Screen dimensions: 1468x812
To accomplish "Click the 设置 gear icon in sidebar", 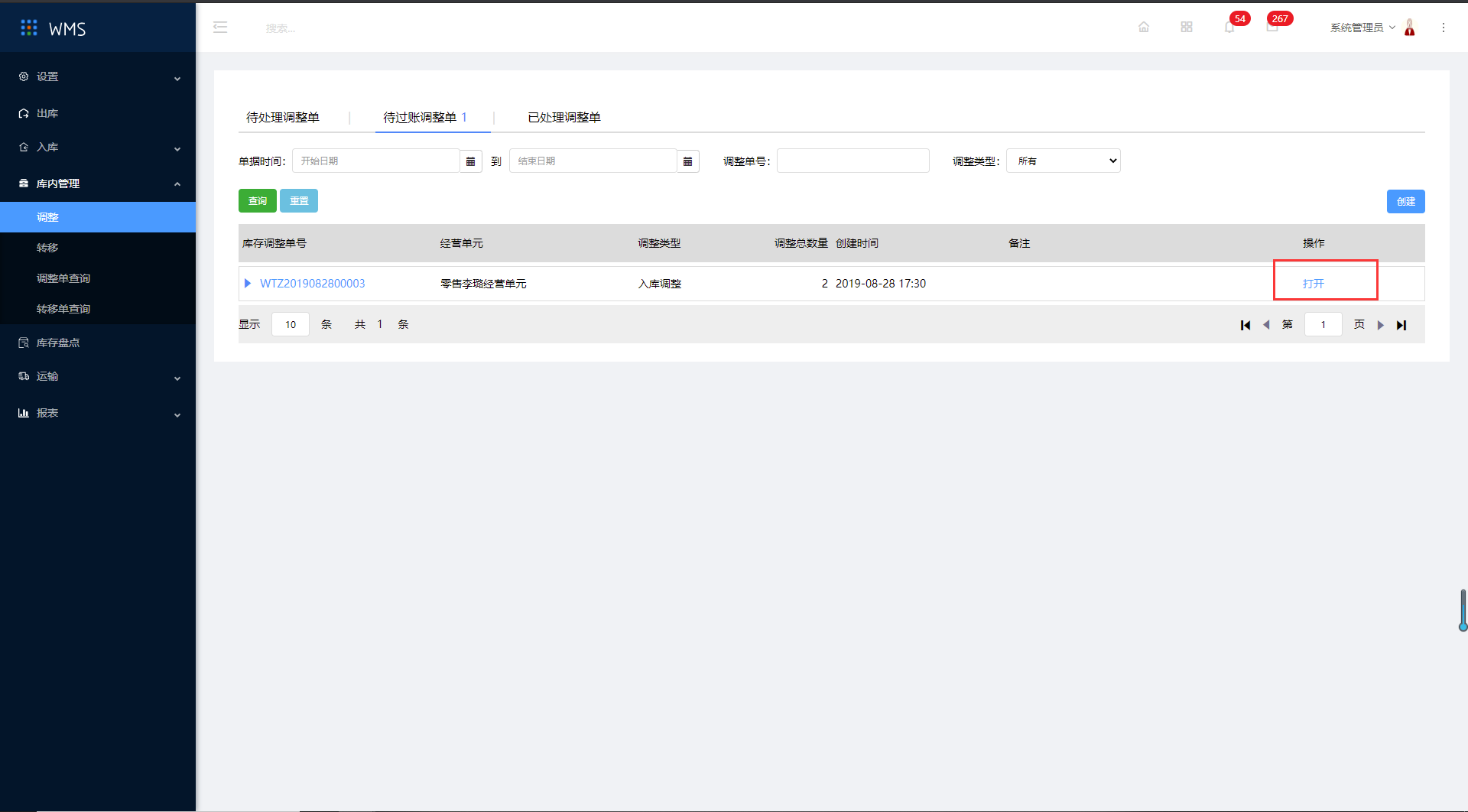I will (24, 76).
